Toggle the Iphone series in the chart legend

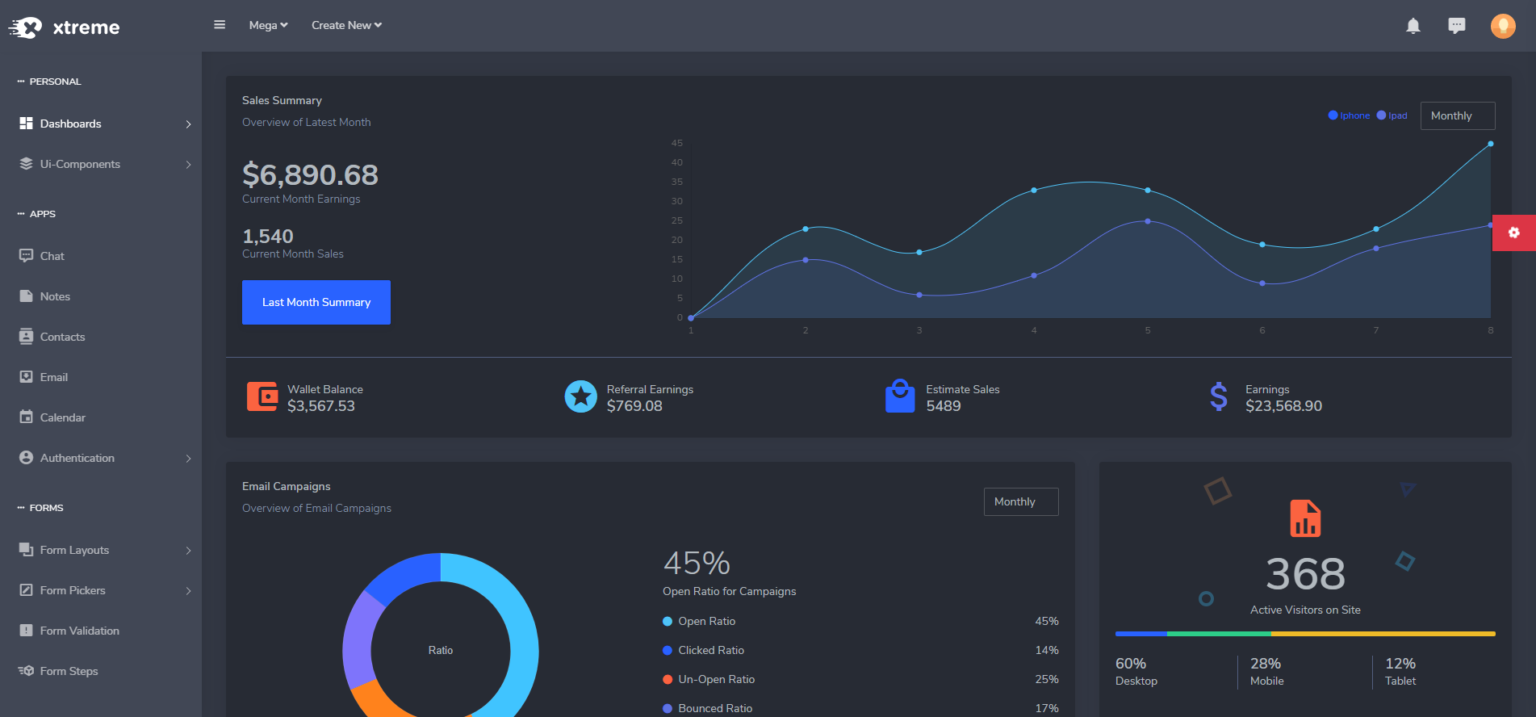tap(1348, 115)
